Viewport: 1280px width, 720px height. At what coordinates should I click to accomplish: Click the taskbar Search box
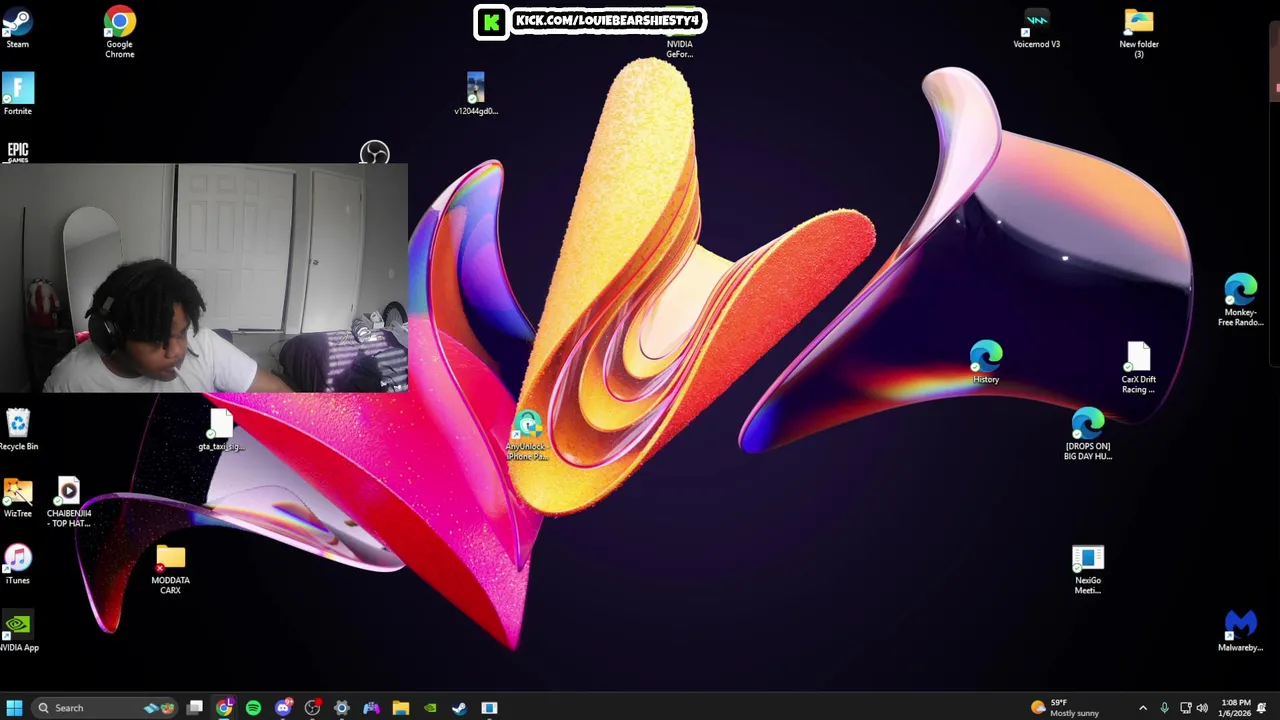(105, 708)
